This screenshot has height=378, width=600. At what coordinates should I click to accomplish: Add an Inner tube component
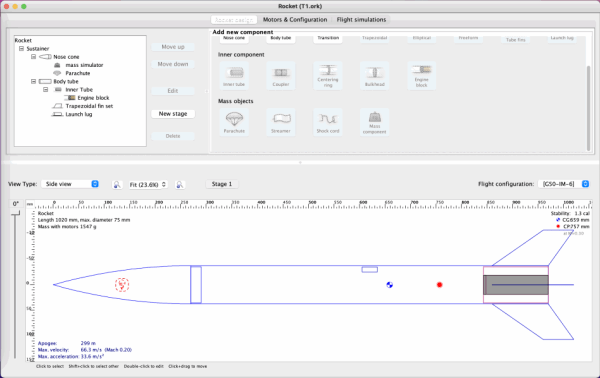pyautogui.click(x=234, y=76)
